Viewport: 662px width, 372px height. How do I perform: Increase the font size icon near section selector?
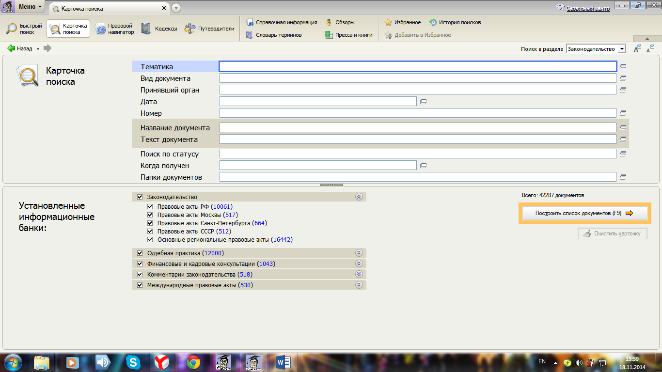(x=637, y=49)
